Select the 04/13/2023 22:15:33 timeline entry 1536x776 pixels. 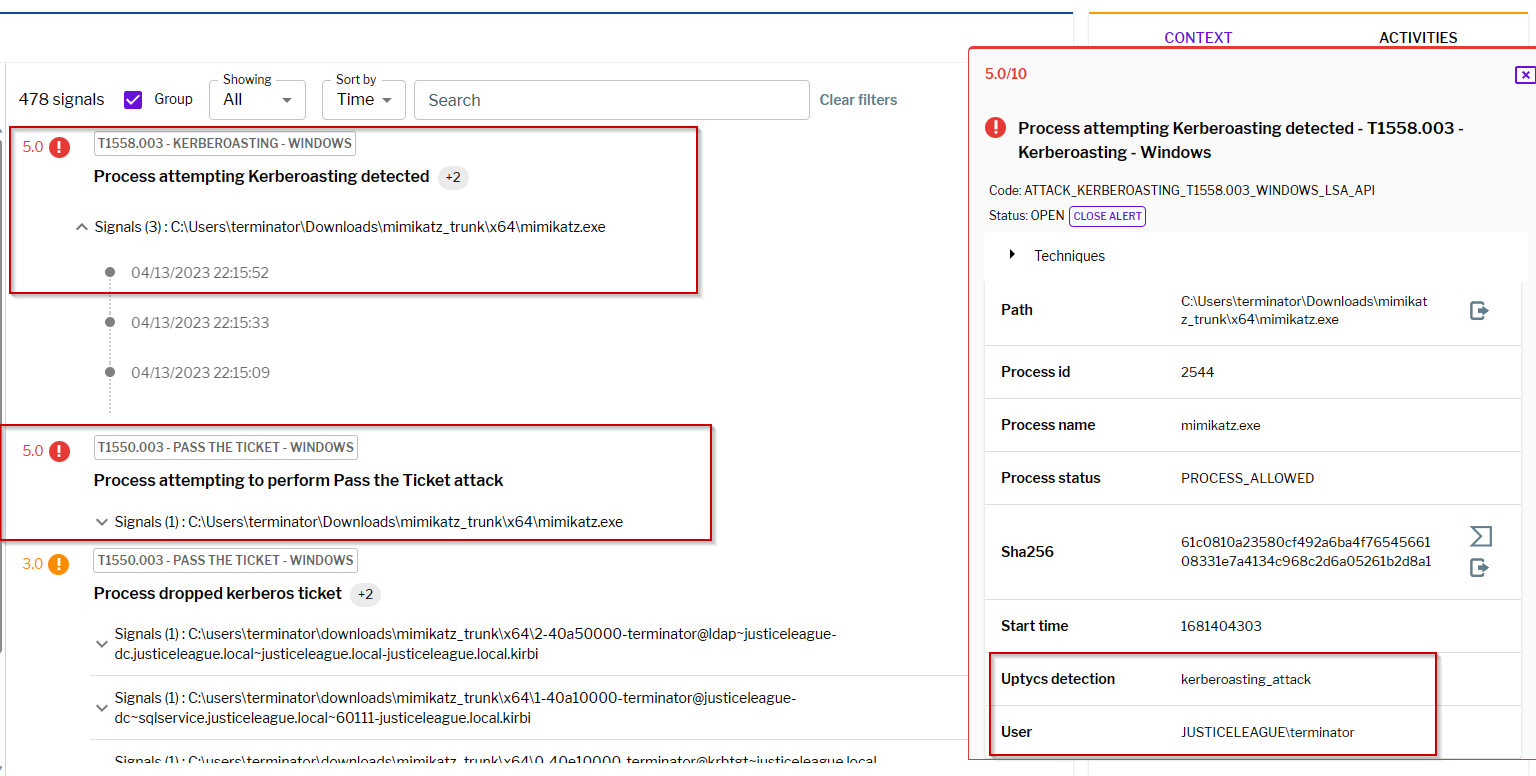tap(200, 323)
